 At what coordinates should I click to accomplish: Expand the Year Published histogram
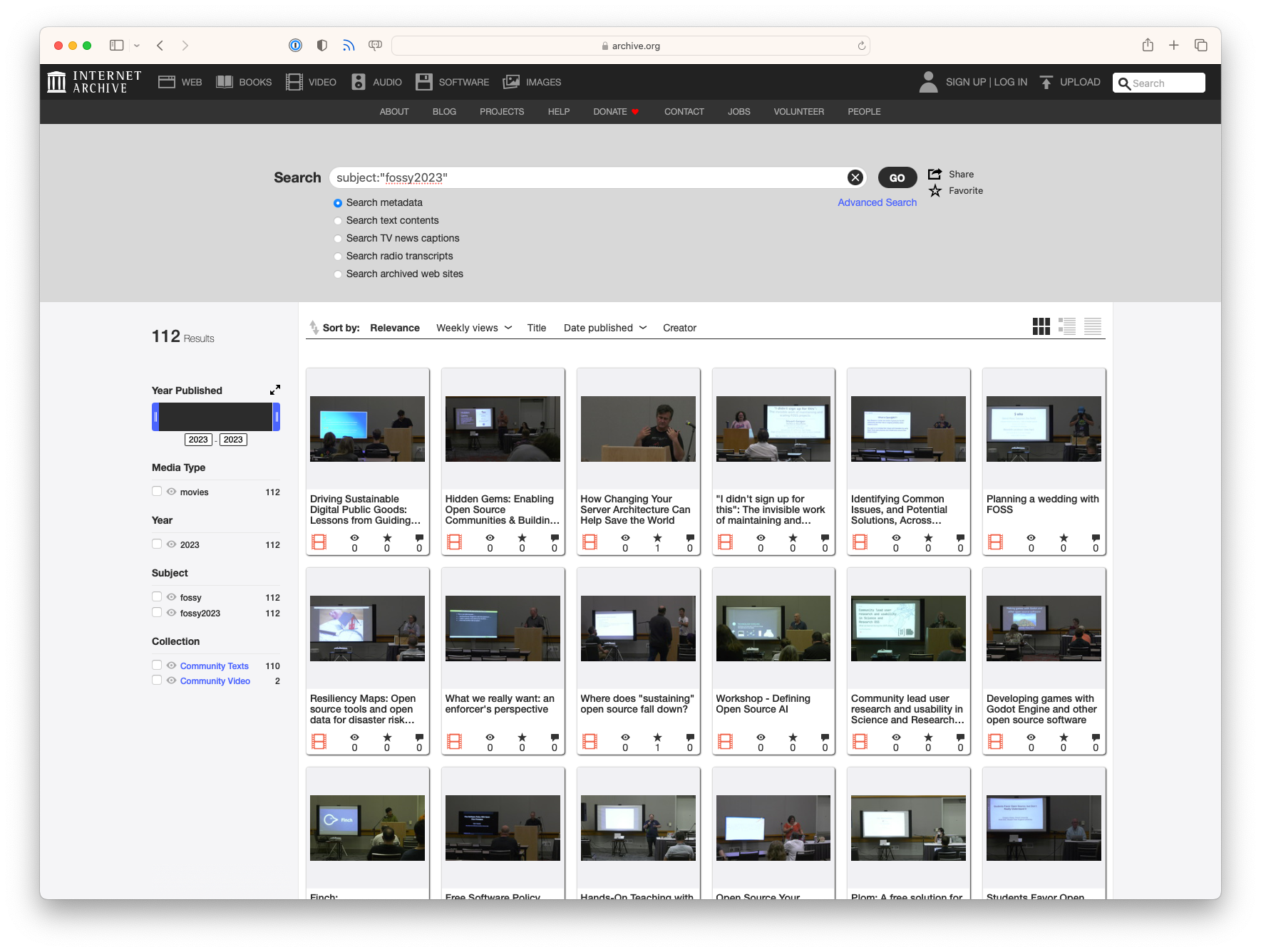click(x=274, y=390)
